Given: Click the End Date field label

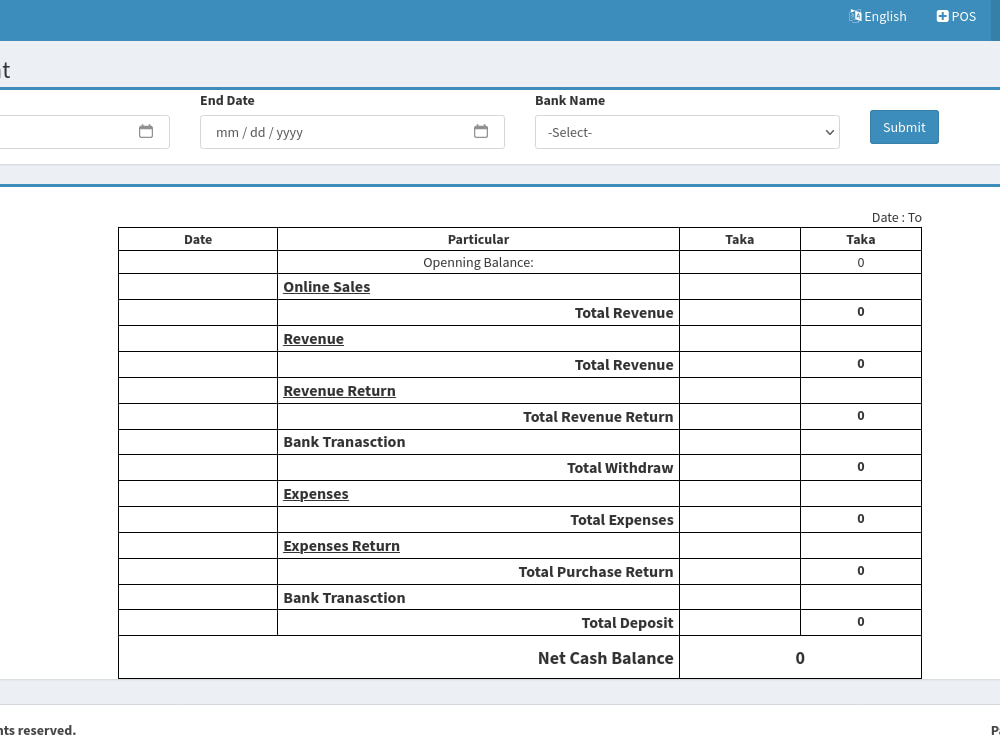Looking at the screenshot, I should [227, 100].
